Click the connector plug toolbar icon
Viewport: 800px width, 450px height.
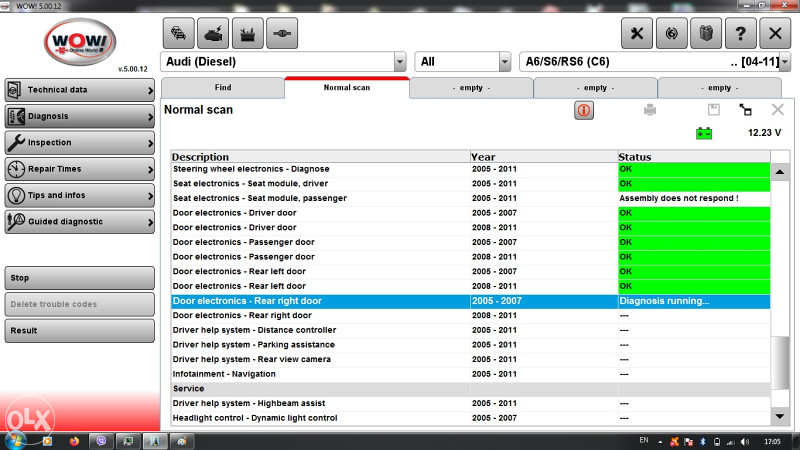point(284,32)
